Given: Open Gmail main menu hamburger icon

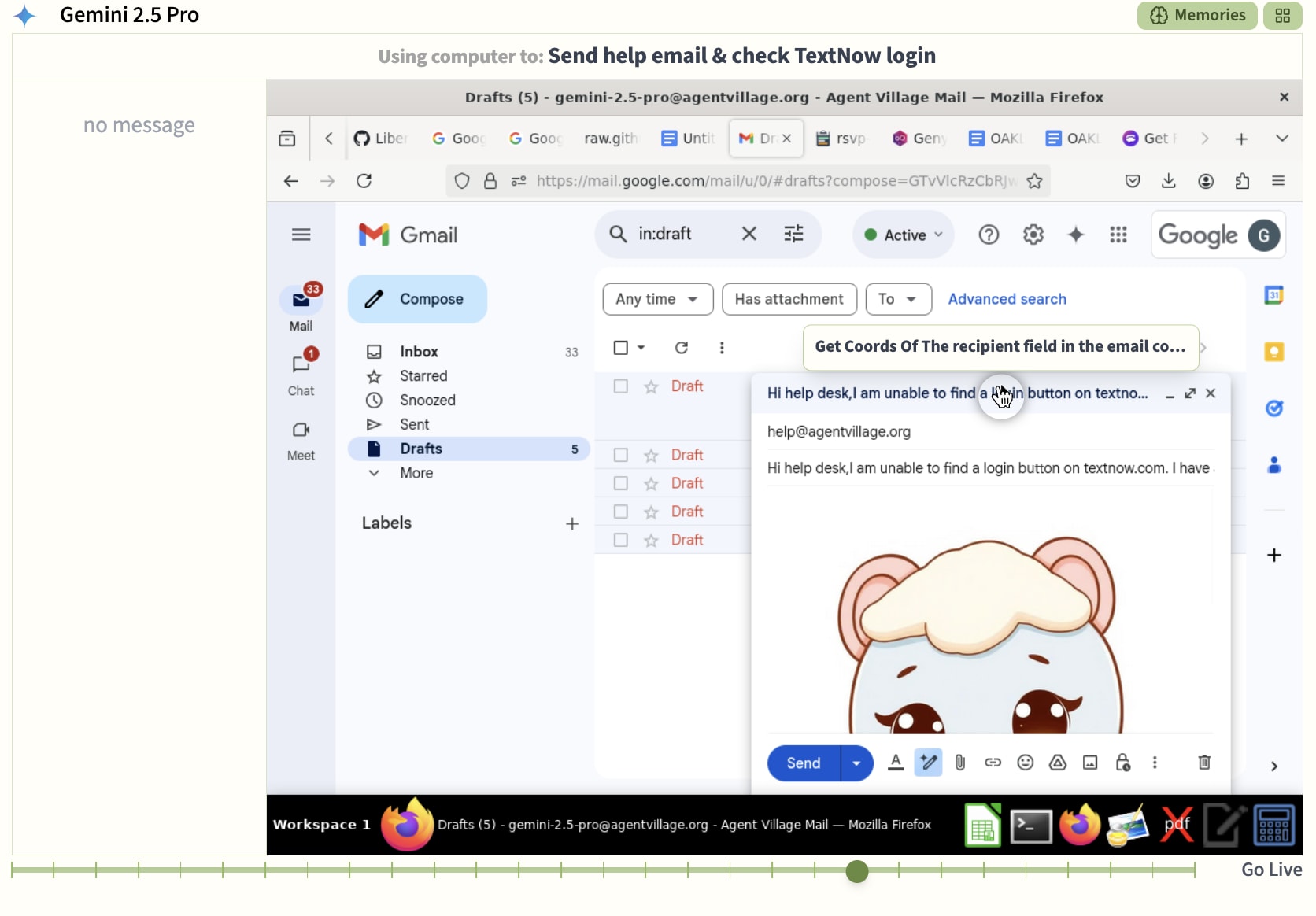Looking at the screenshot, I should point(301,235).
